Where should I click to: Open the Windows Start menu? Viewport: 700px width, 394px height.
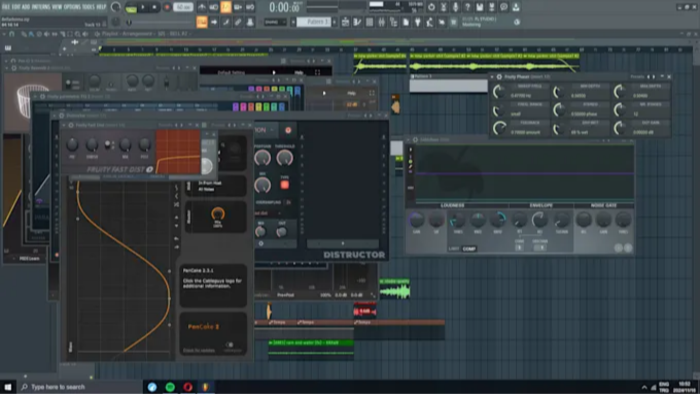point(8,387)
